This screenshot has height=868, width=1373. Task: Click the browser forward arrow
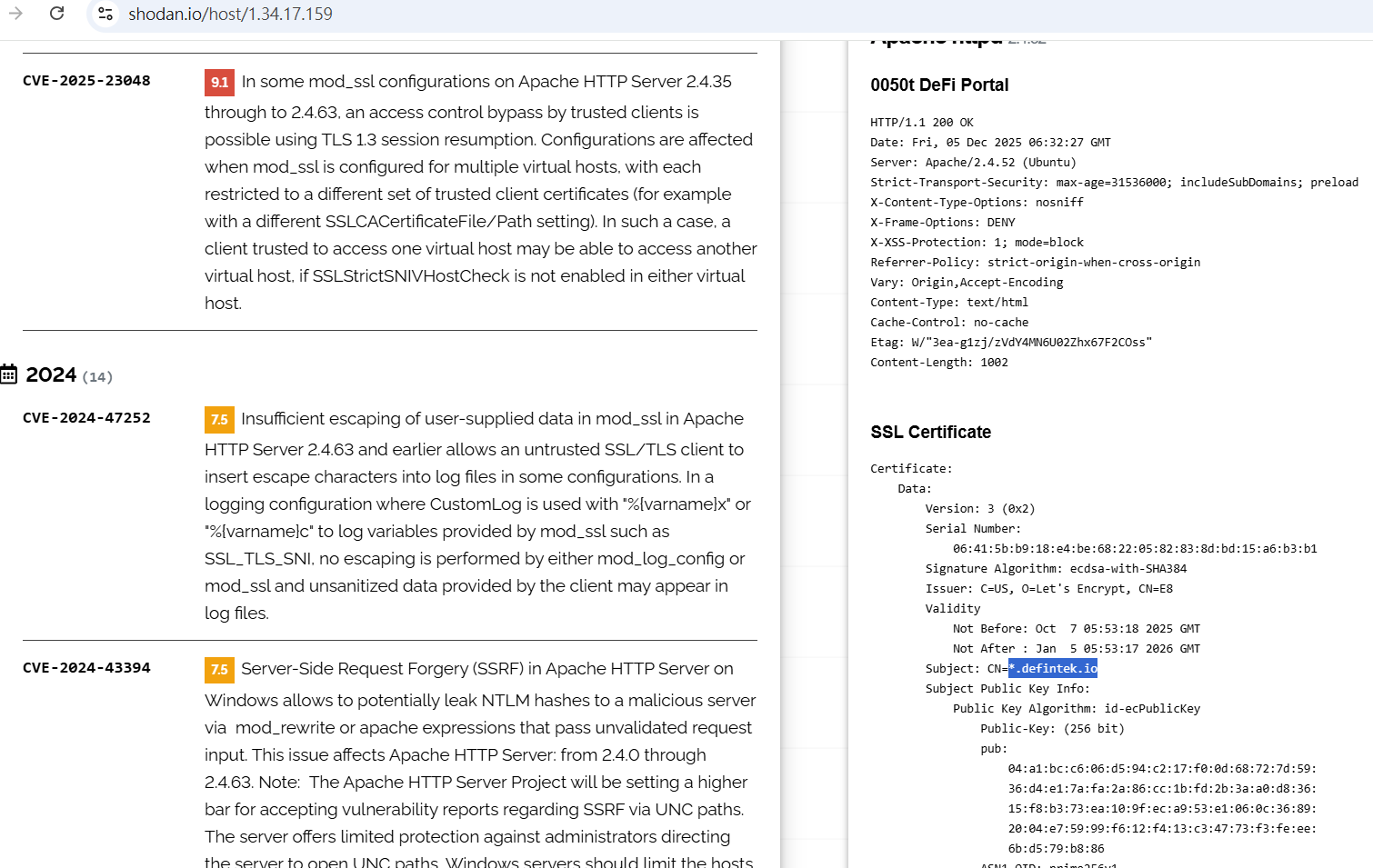pyautogui.click(x=15, y=14)
